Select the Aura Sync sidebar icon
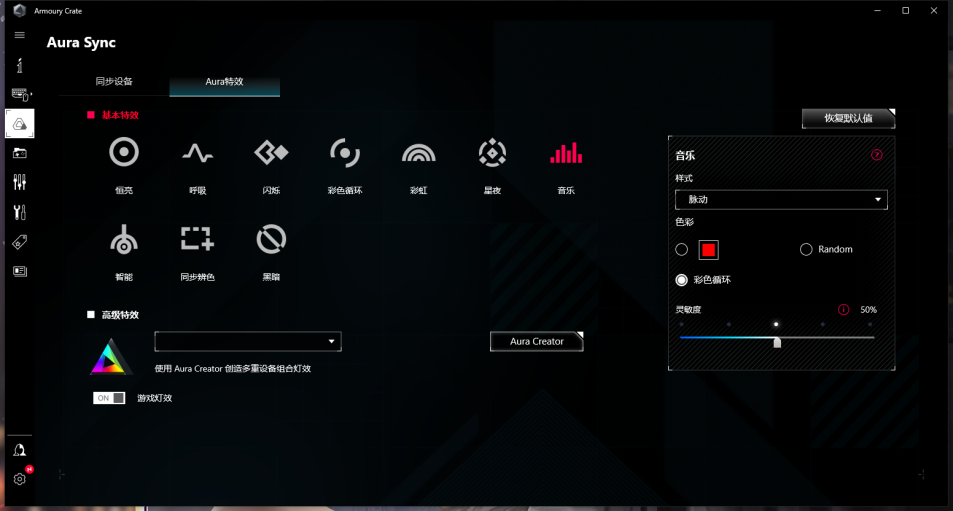This screenshot has height=511, width=953. (x=19, y=124)
